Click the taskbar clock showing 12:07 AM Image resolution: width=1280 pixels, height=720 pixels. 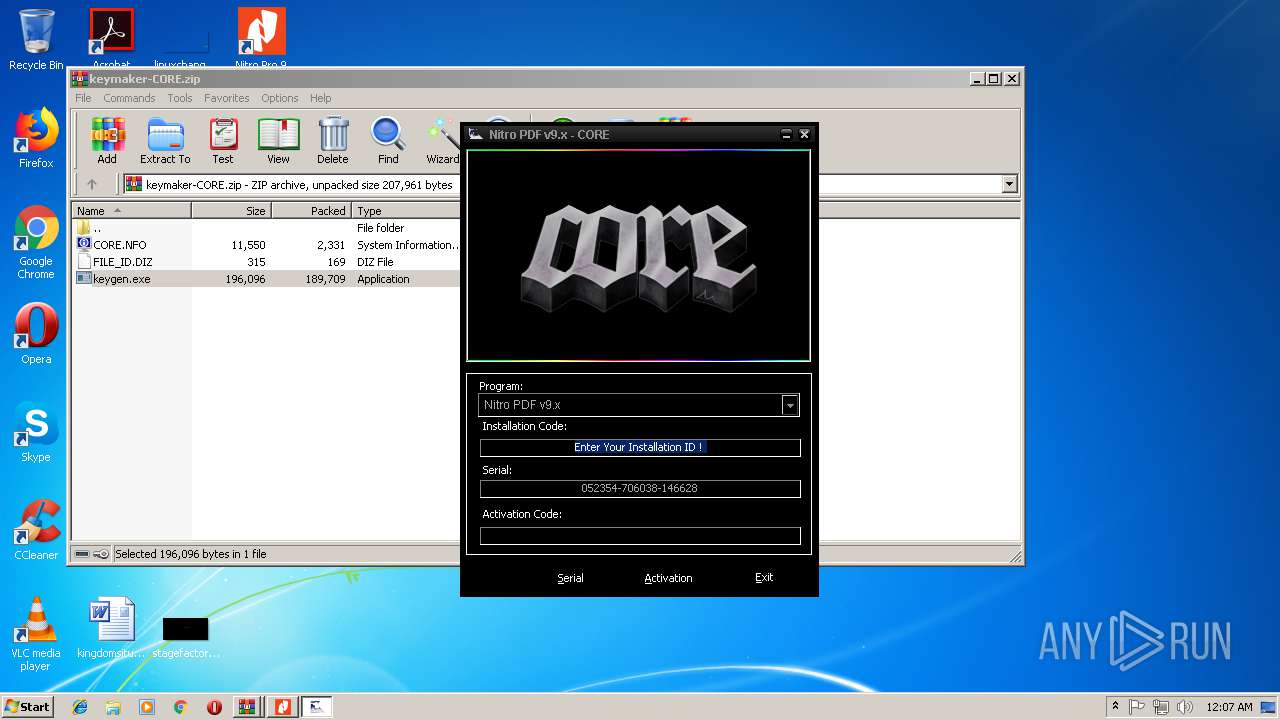1229,707
